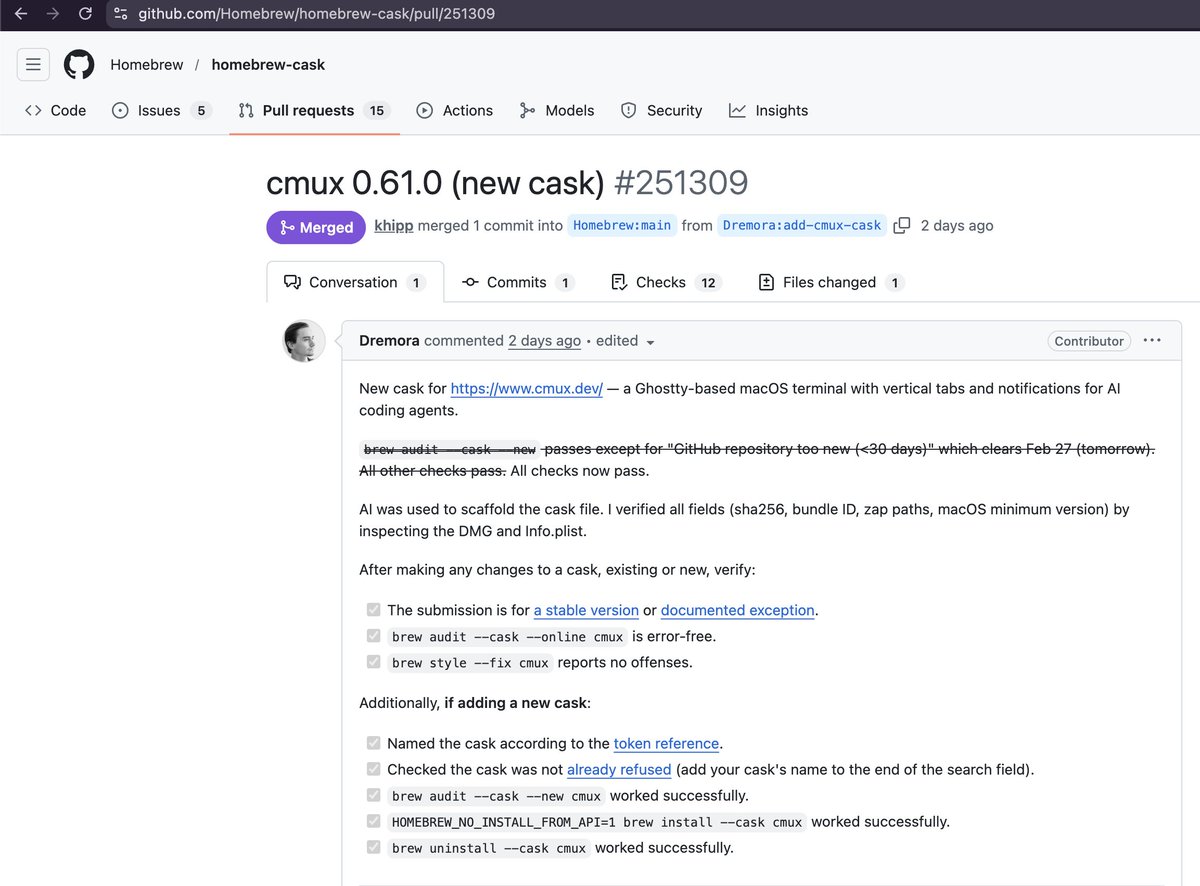The height and width of the screenshot is (886, 1200).
Task: Open the comment three-dot options menu
Action: tap(1152, 341)
